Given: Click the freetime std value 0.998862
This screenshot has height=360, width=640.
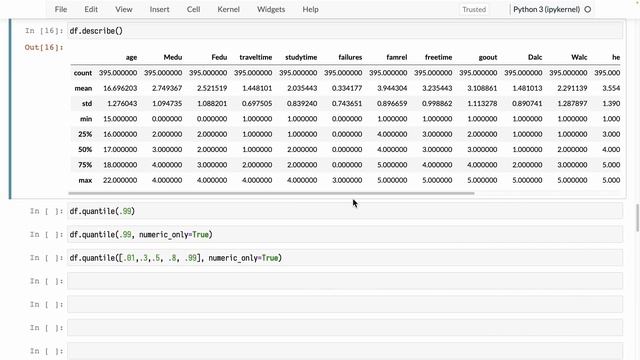Looking at the screenshot, I should click(x=437, y=104).
